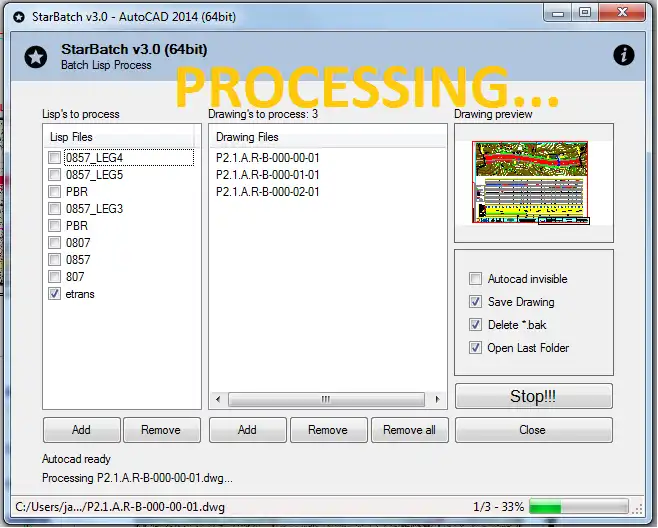Image resolution: width=658 pixels, height=528 pixels.
Task: Click the drawing list horizontal scrollbar thumb
Action: 326,399
